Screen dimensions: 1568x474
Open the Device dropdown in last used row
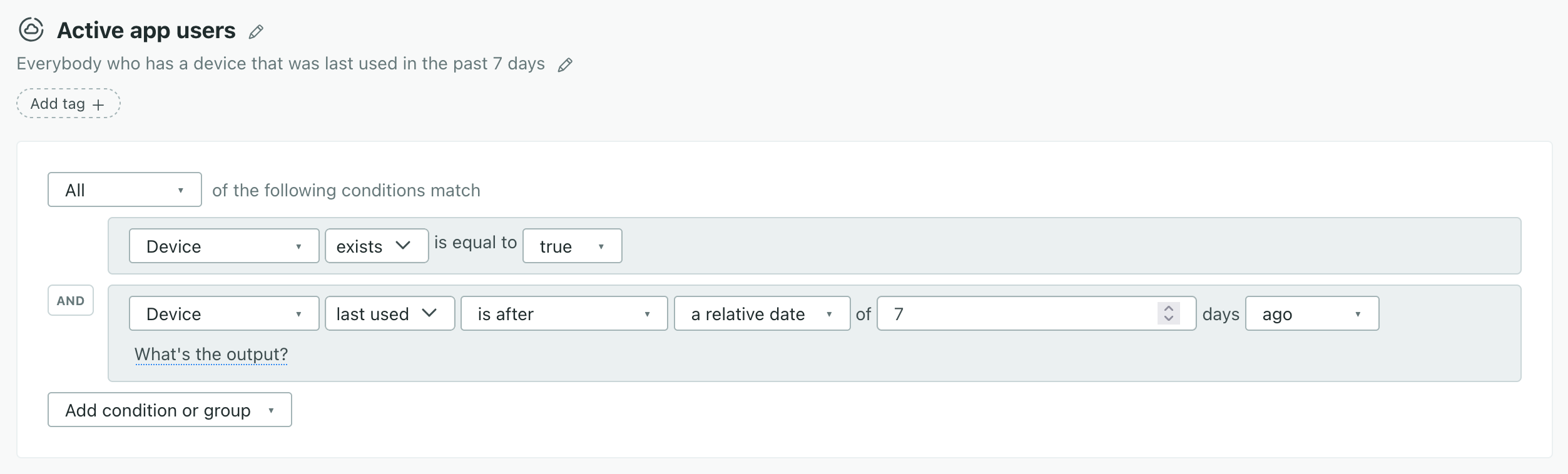point(224,313)
